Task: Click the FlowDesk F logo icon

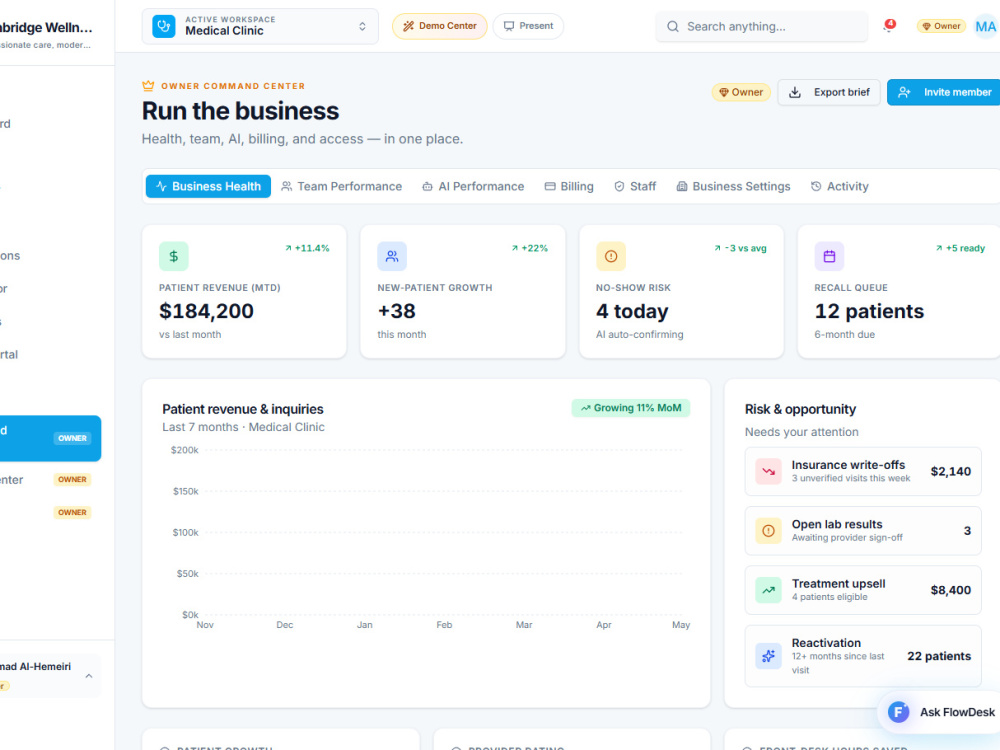Action: click(x=899, y=712)
